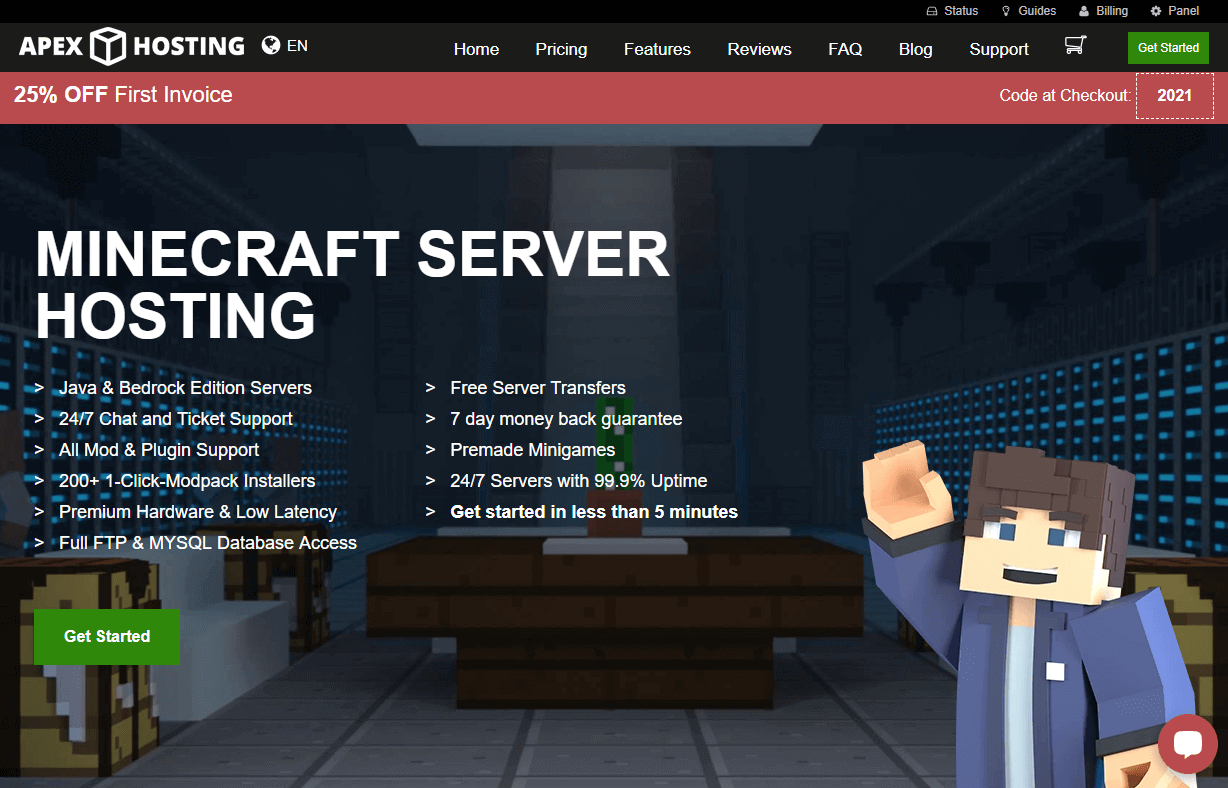Copy the 2021 checkout code box
Image resolution: width=1228 pixels, height=788 pixels.
pos(1174,96)
